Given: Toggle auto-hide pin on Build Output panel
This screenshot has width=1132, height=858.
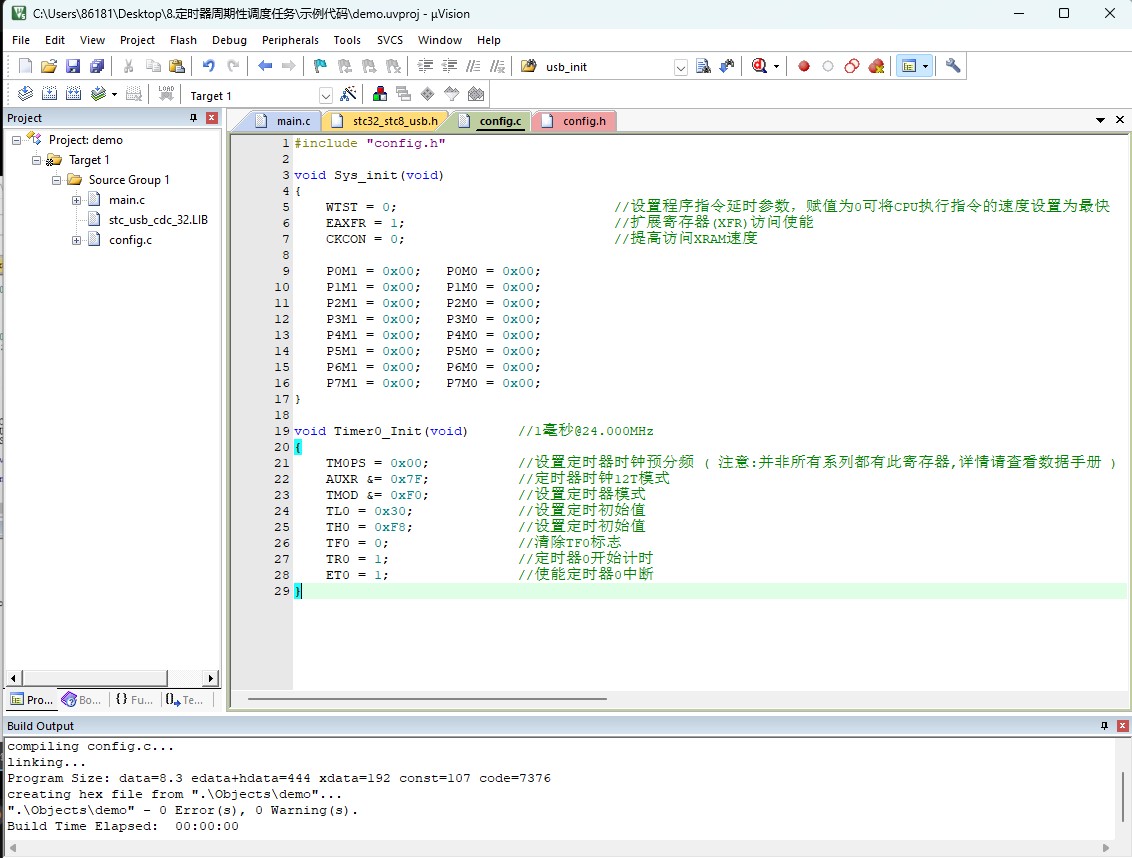Looking at the screenshot, I should (1104, 726).
